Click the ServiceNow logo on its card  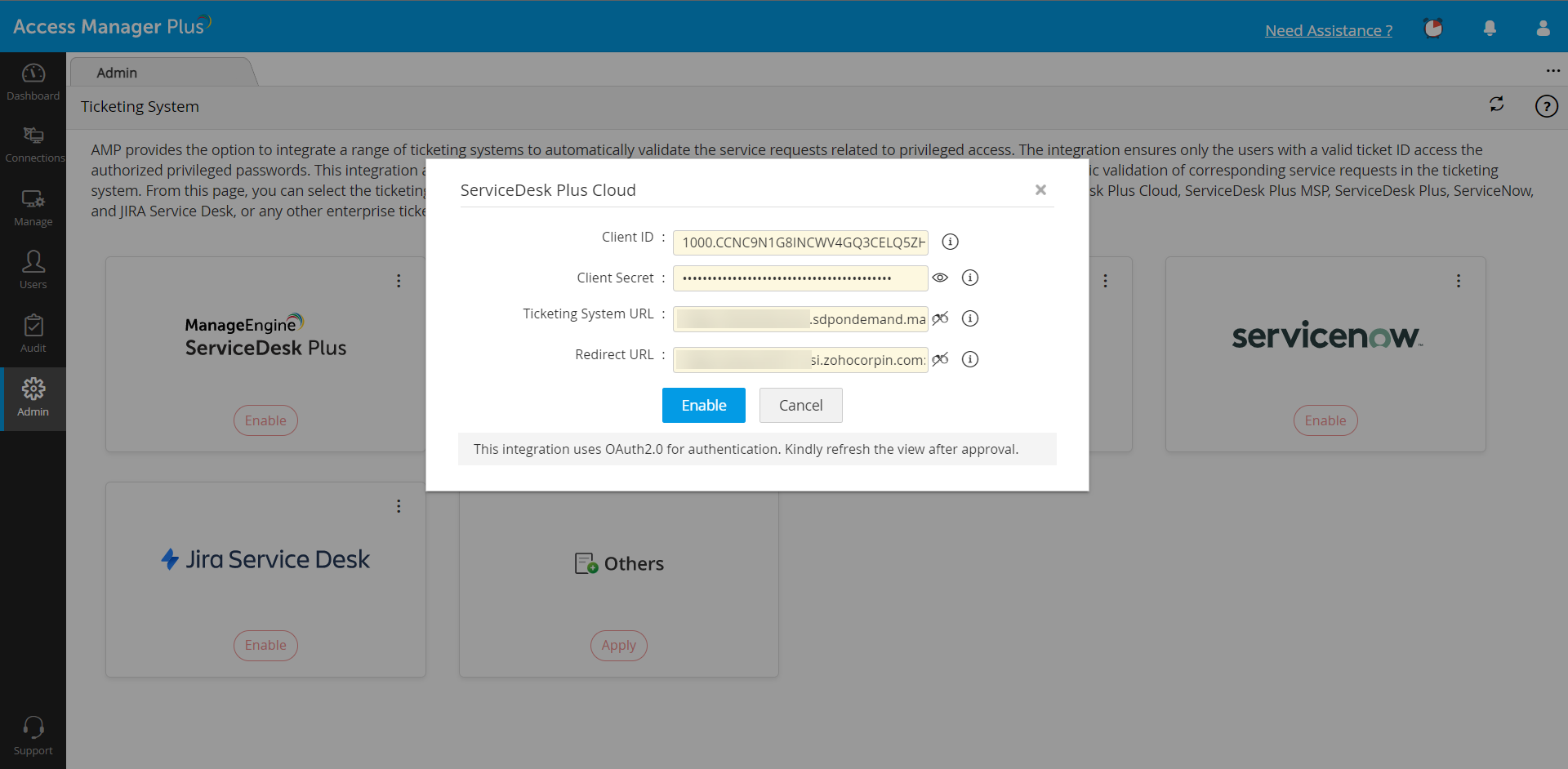(1326, 336)
